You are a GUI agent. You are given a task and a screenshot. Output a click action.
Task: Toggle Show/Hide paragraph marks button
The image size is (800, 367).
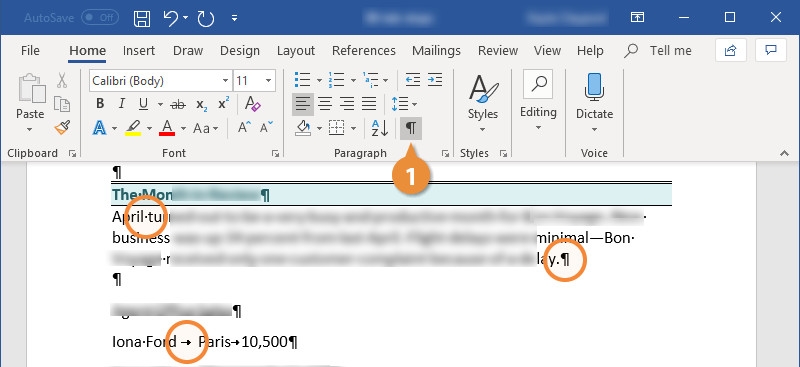pyautogui.click(x=411, y=128)
